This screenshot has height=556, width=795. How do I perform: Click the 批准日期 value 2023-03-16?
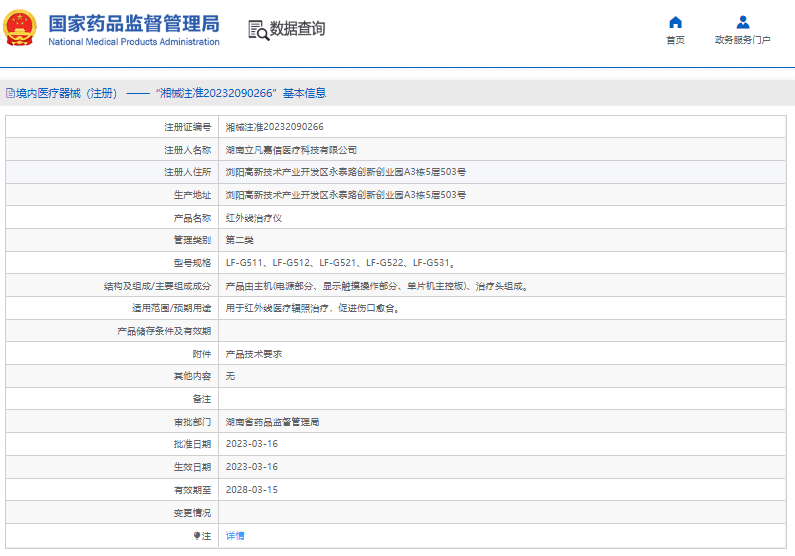251,444
